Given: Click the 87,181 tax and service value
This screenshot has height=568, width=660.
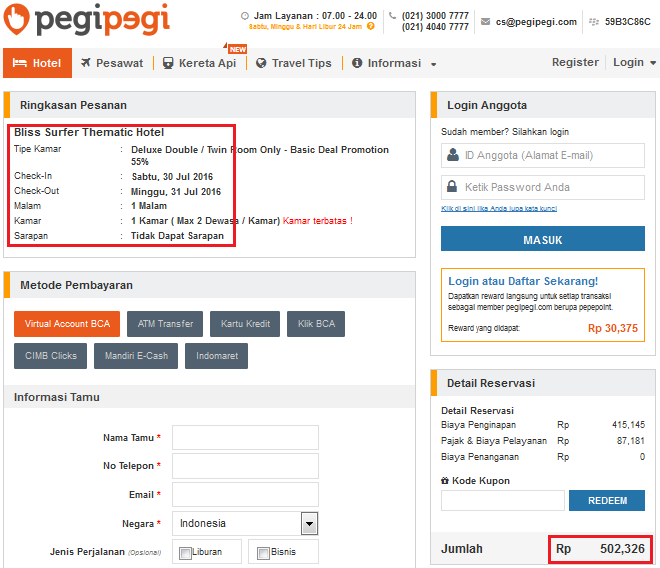Looking at the screenshot, I should point(631,441).
